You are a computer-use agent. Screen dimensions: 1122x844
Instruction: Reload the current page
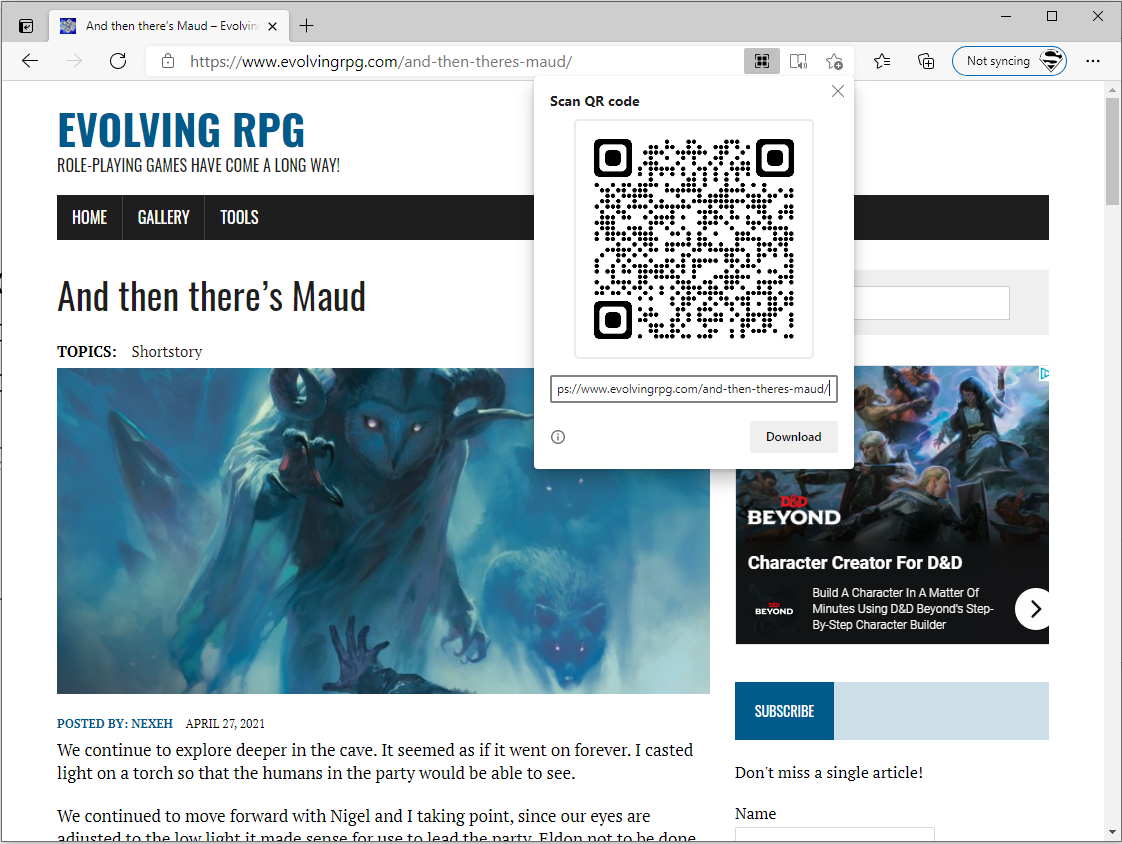pos(118,62)
